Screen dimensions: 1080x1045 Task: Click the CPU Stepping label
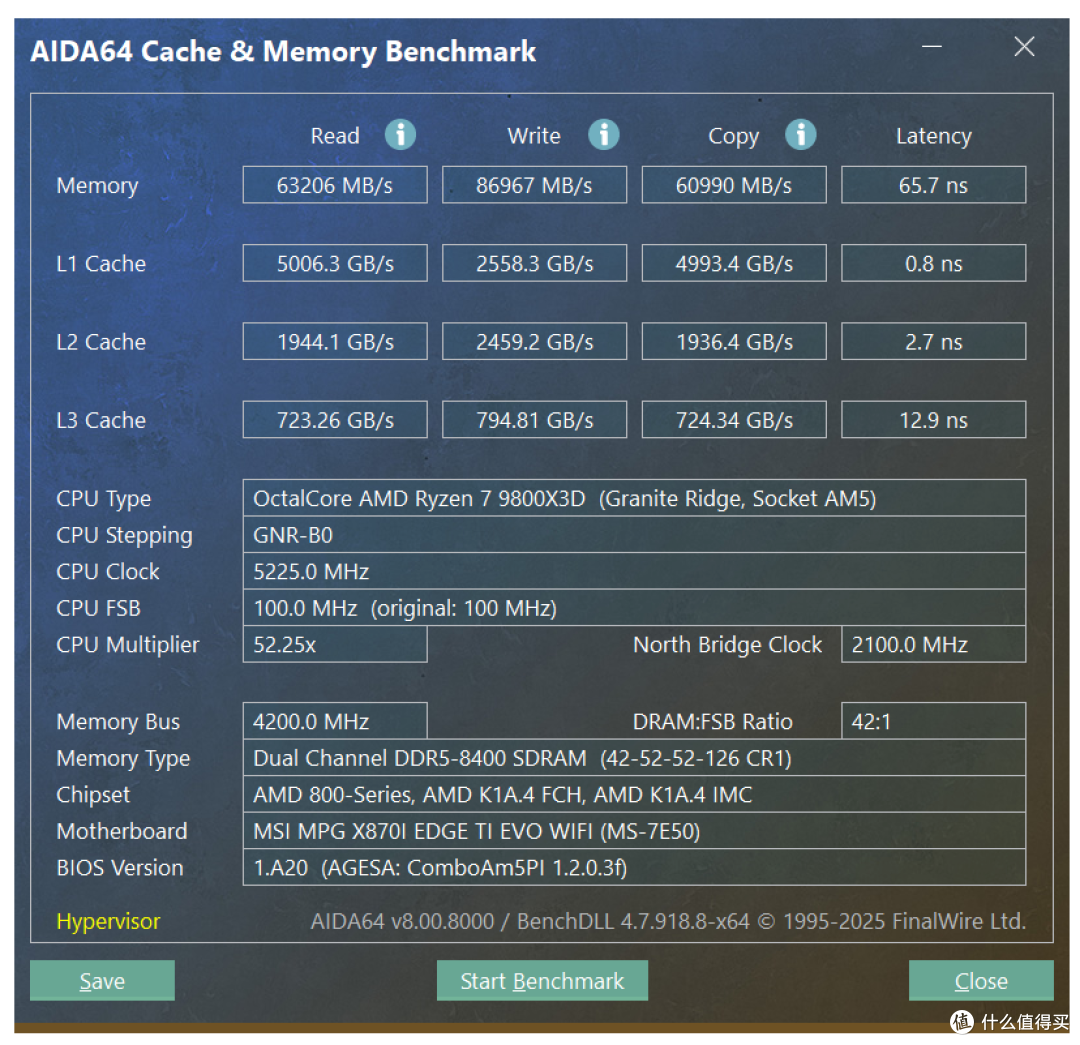click(x=125, y=535)
